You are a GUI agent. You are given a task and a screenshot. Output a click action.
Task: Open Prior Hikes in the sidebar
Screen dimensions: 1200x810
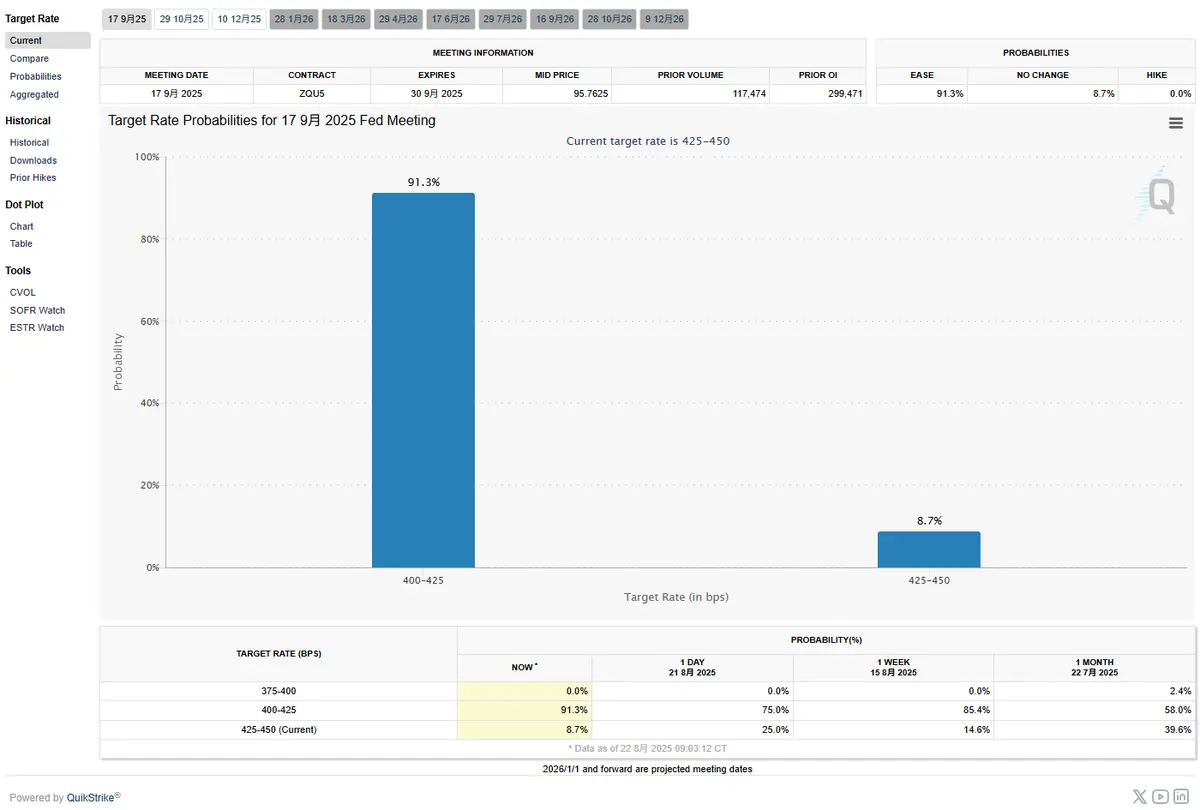tap(33, 178)
